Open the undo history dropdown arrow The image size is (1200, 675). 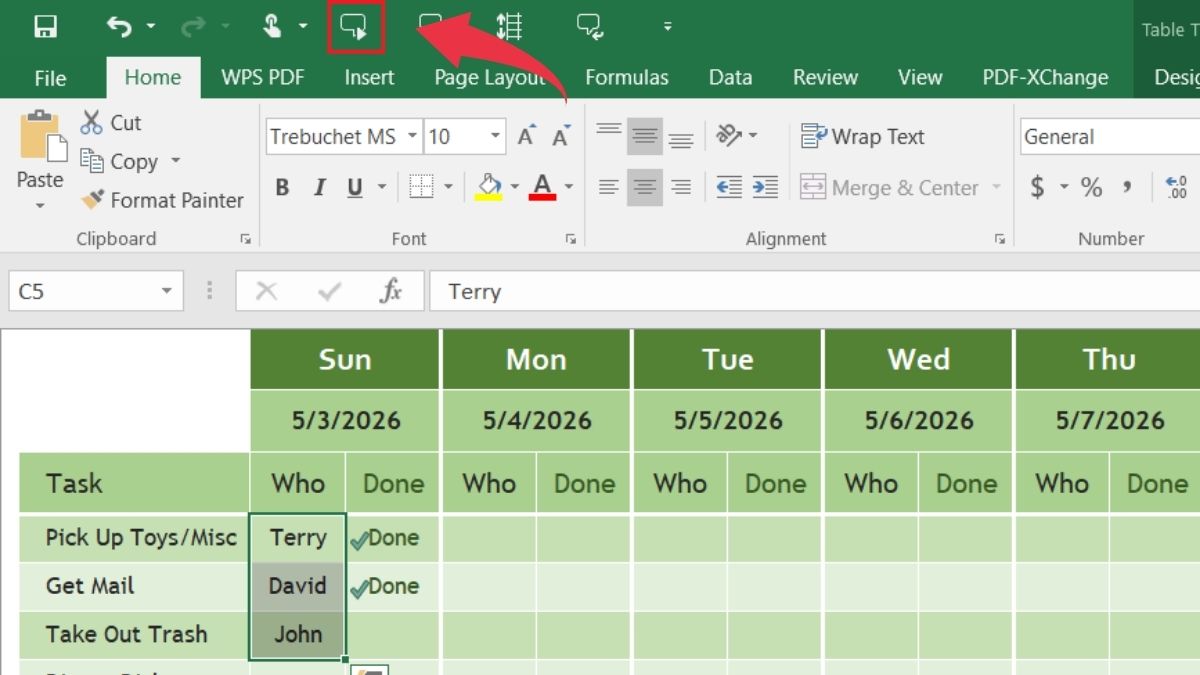tap(150, 27)
